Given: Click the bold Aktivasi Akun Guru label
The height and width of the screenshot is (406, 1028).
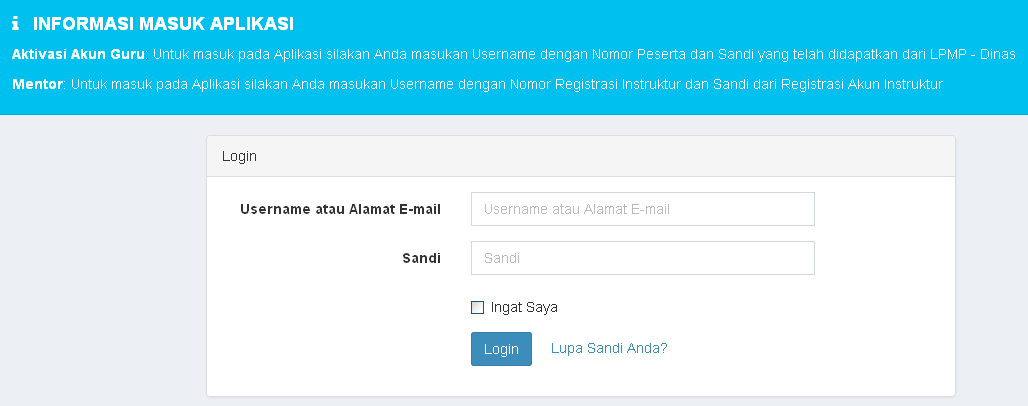Looking at the screenshot, I should (x=79, y=54).
